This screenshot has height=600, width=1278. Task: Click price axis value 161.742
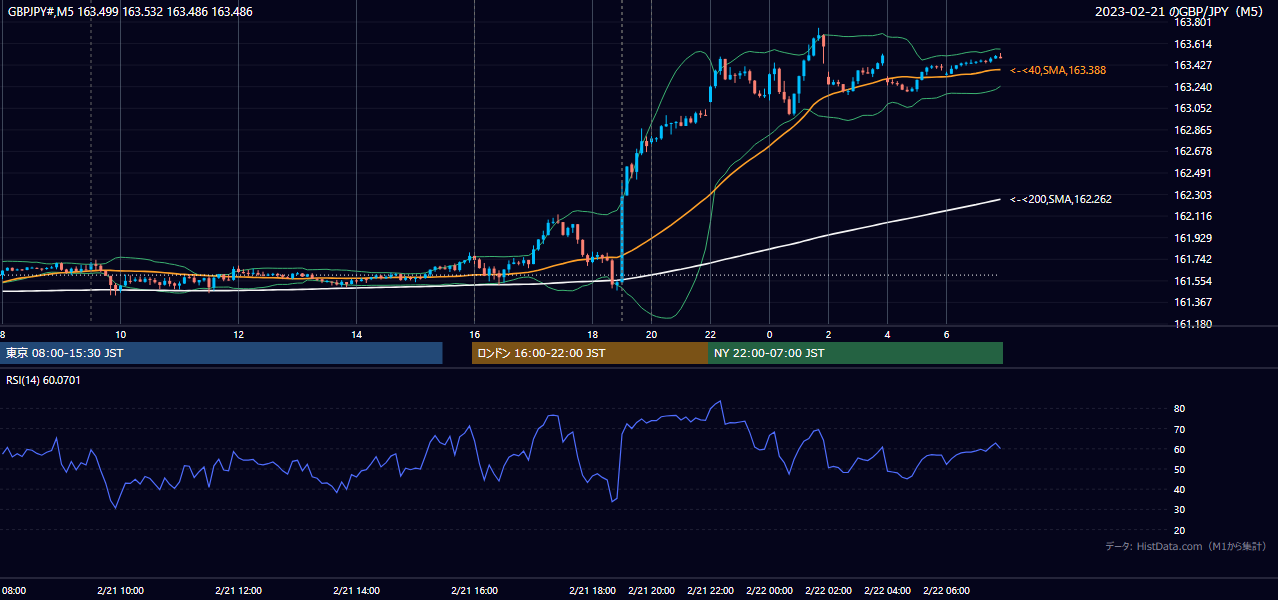[x=1192, y=259]
